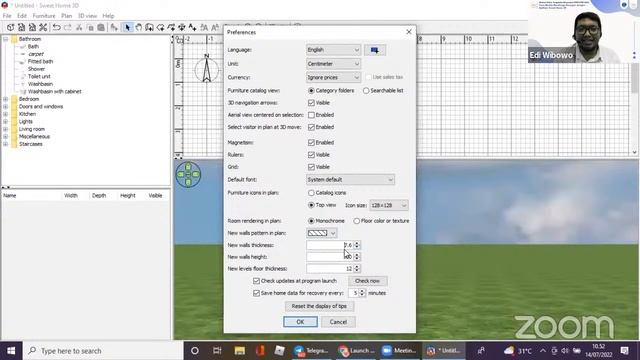Click the Redo arrow icon

coord(68,27)
